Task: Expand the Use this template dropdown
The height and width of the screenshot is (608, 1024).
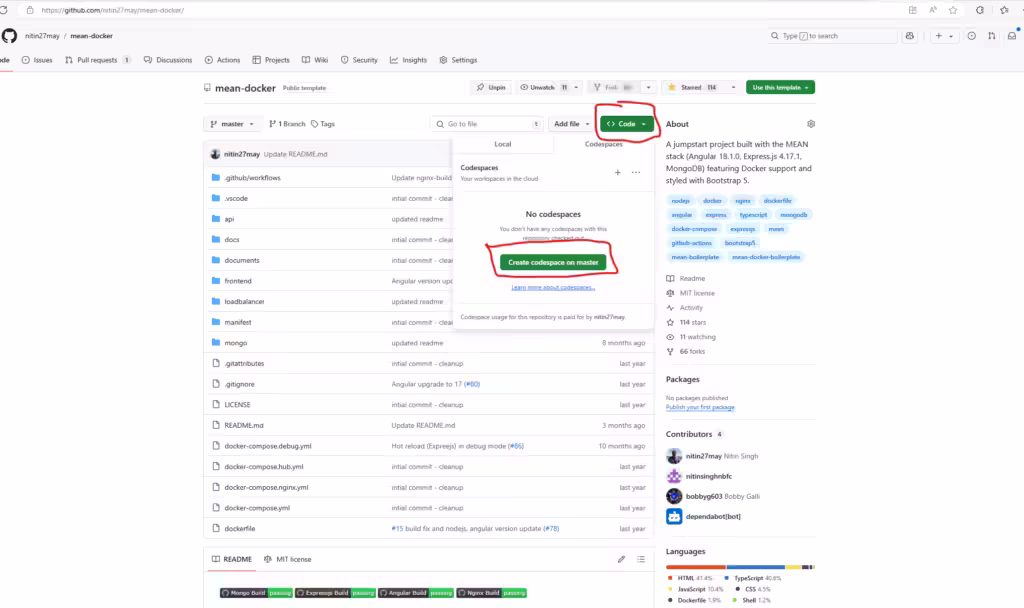Action: [x=780, y=87]
